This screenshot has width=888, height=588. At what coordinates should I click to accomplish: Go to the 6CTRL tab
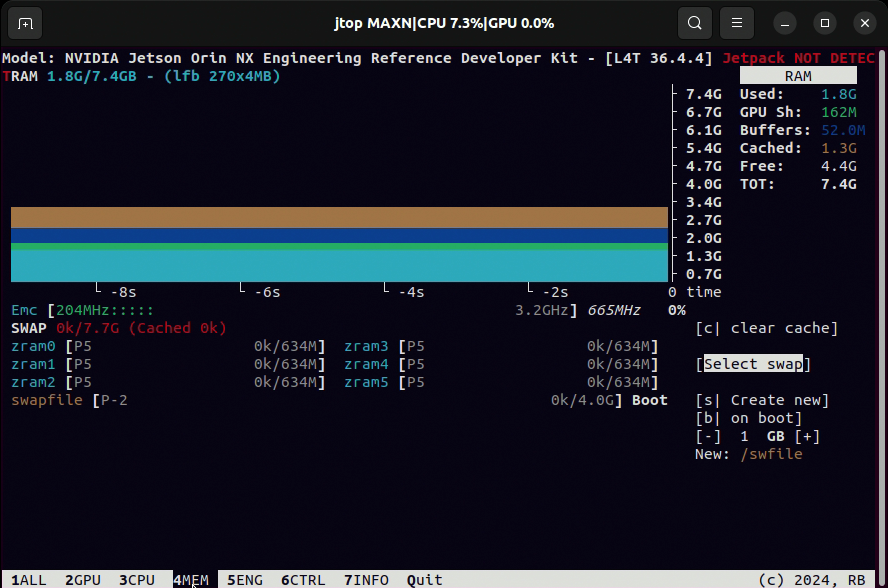(303, 580)
